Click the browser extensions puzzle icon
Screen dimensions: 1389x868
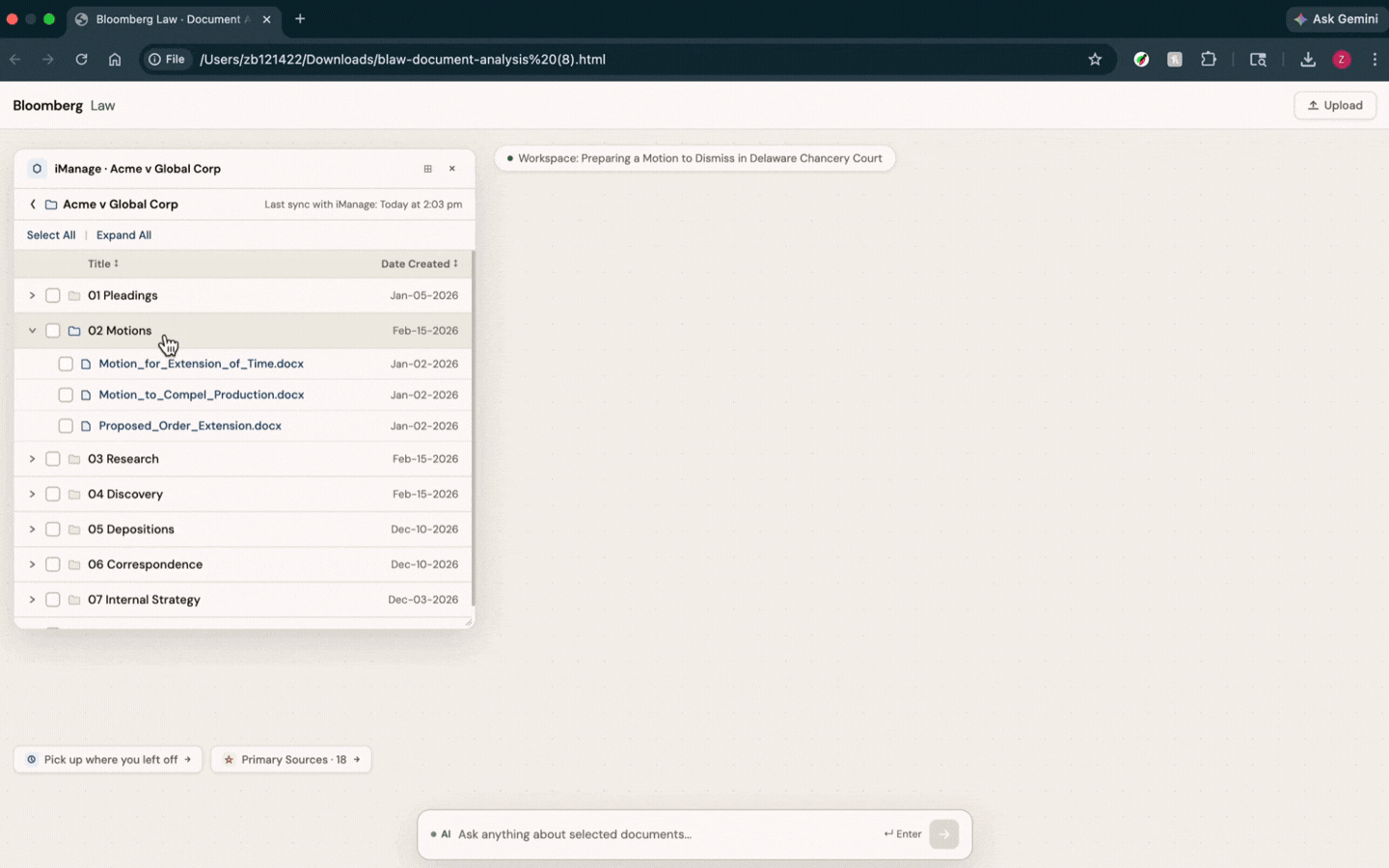pos(1209,59)
